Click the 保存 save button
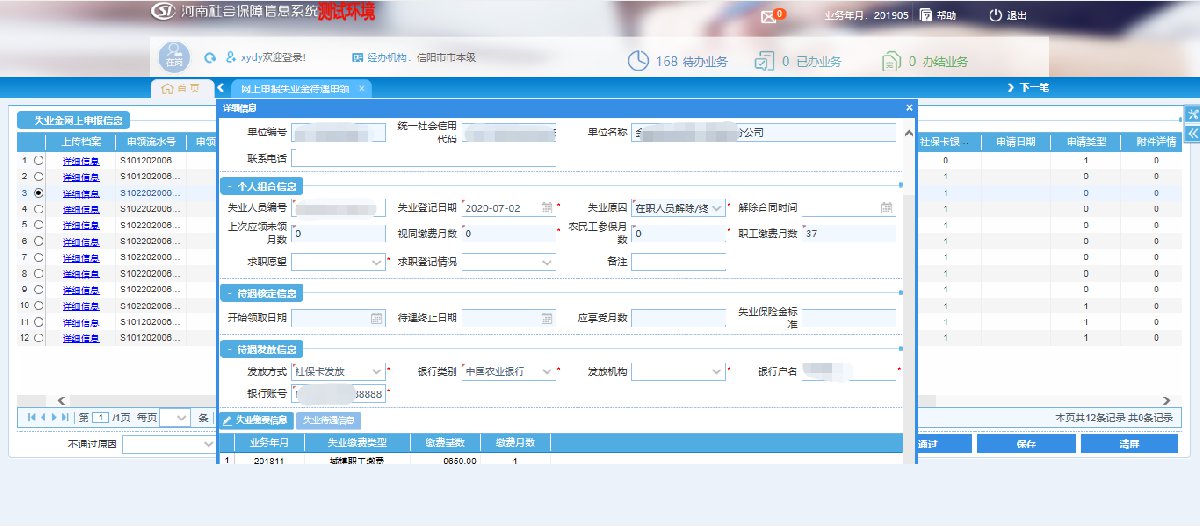 (x=1024, y=444)
